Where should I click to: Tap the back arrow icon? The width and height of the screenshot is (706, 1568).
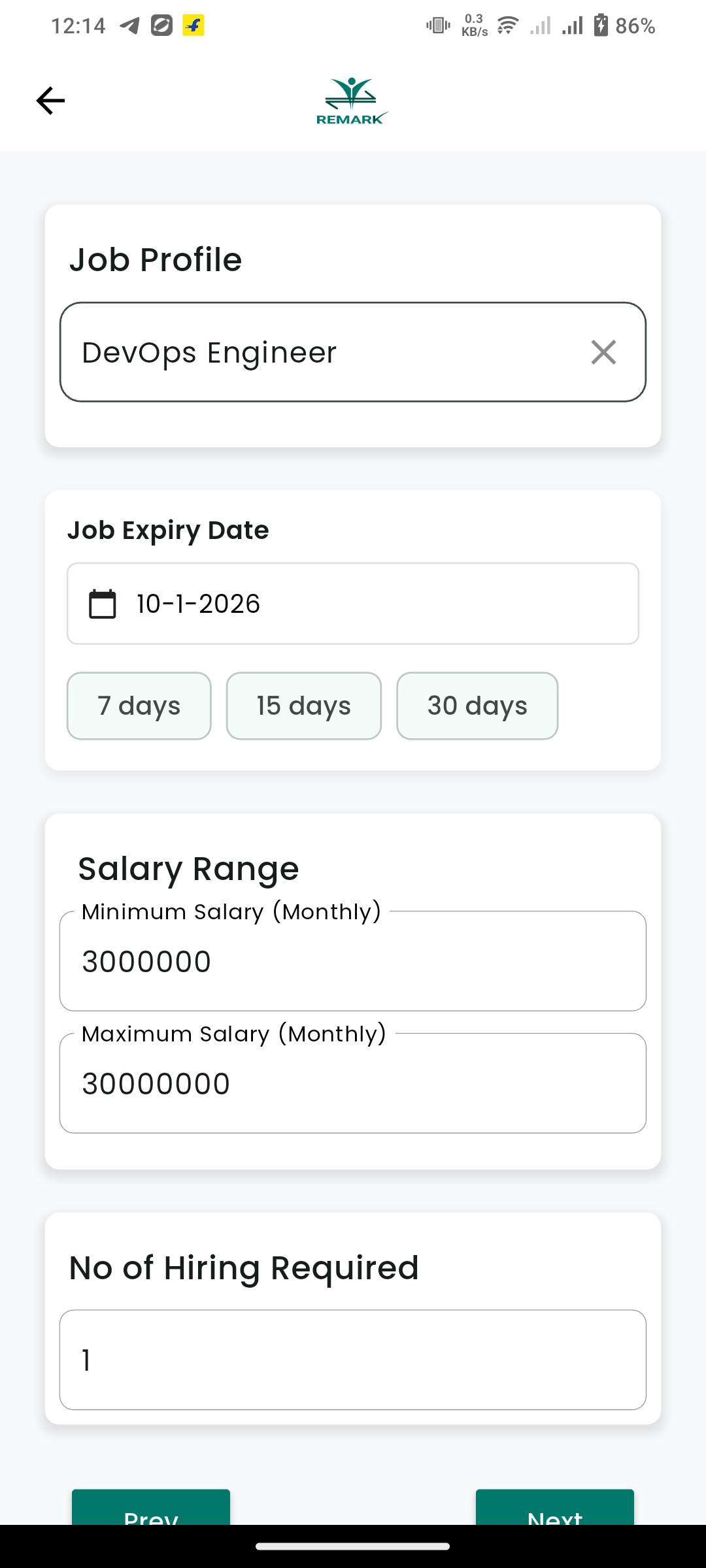50,101
